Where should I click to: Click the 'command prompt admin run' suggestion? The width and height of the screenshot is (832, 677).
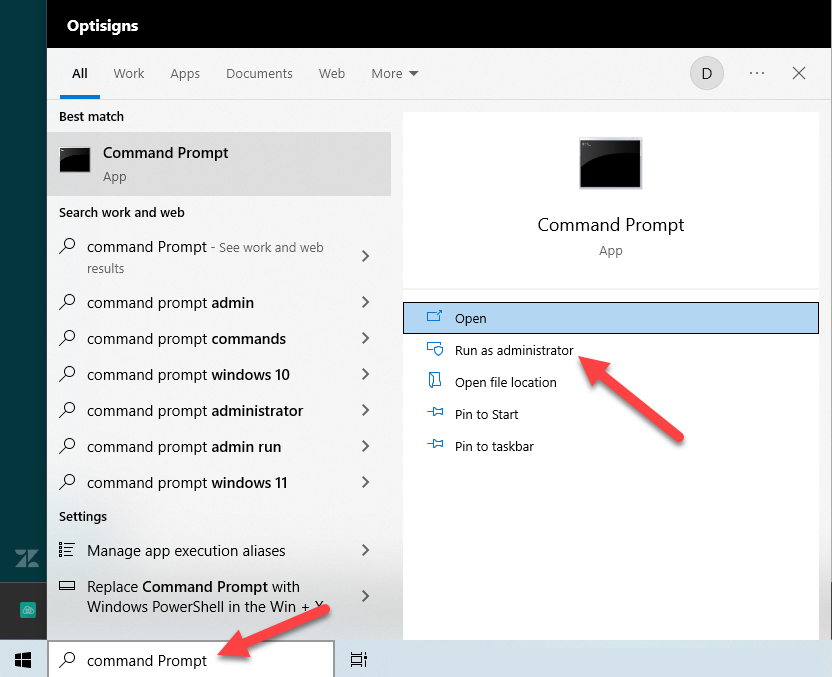219,447
